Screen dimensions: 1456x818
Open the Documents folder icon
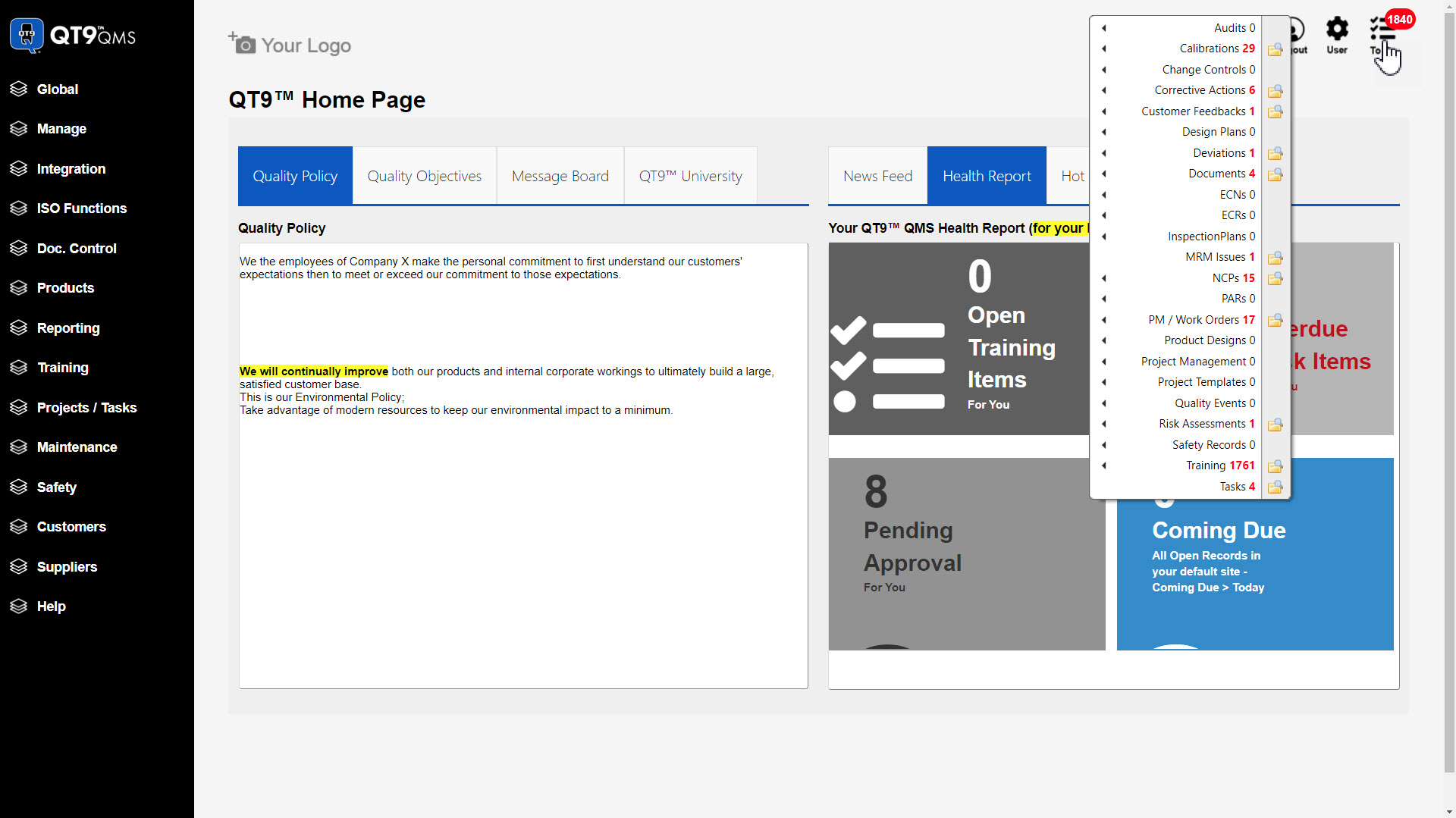point(1276,174)
